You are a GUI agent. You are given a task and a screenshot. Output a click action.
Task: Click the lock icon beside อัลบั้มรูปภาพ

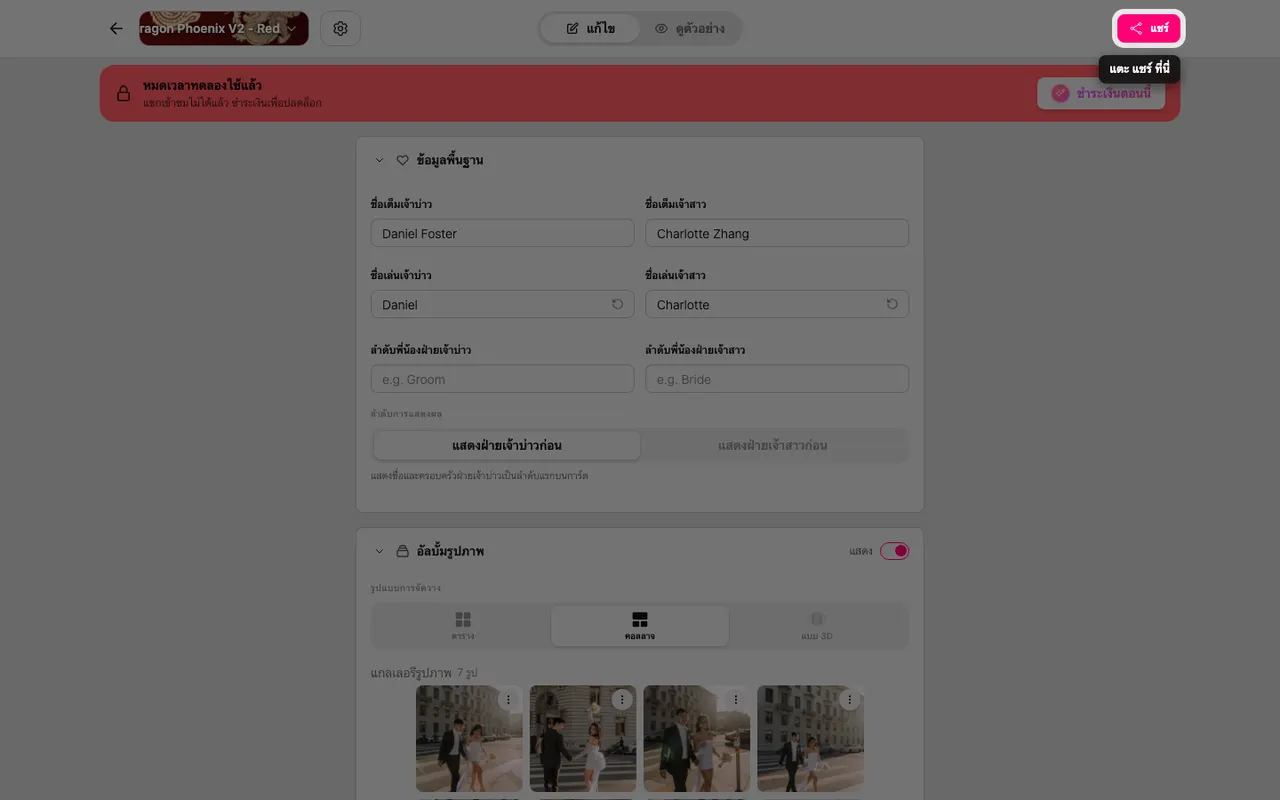click(403, 551)
